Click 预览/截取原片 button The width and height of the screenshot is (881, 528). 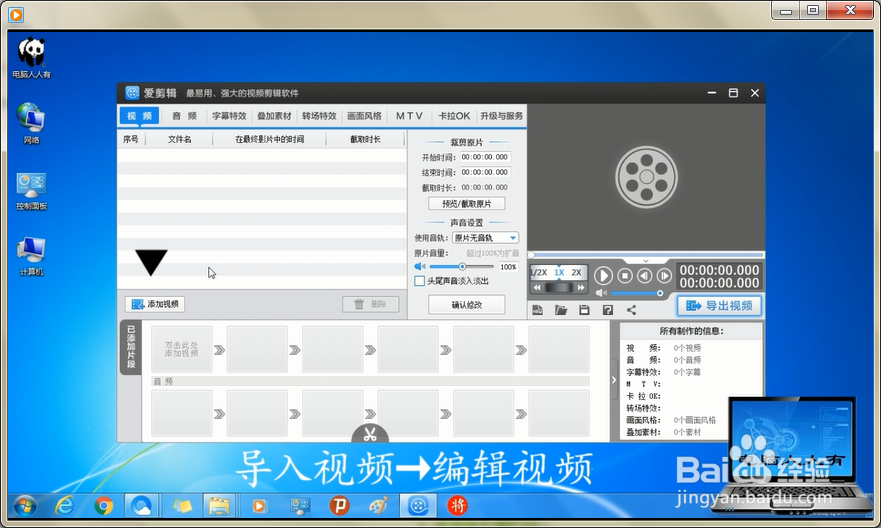[466, 203]
